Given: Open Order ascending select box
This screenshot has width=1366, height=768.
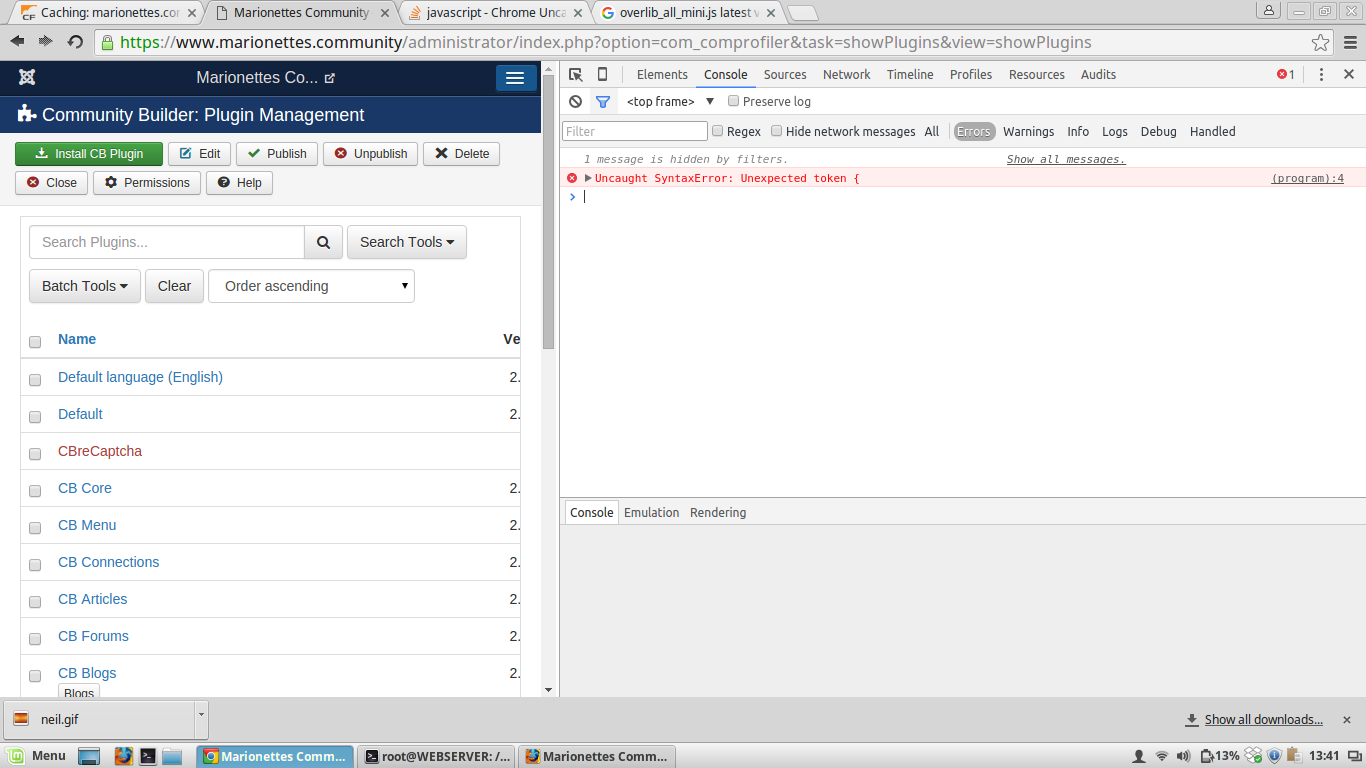Looking at the screenshot, I should tap(311, 286).
